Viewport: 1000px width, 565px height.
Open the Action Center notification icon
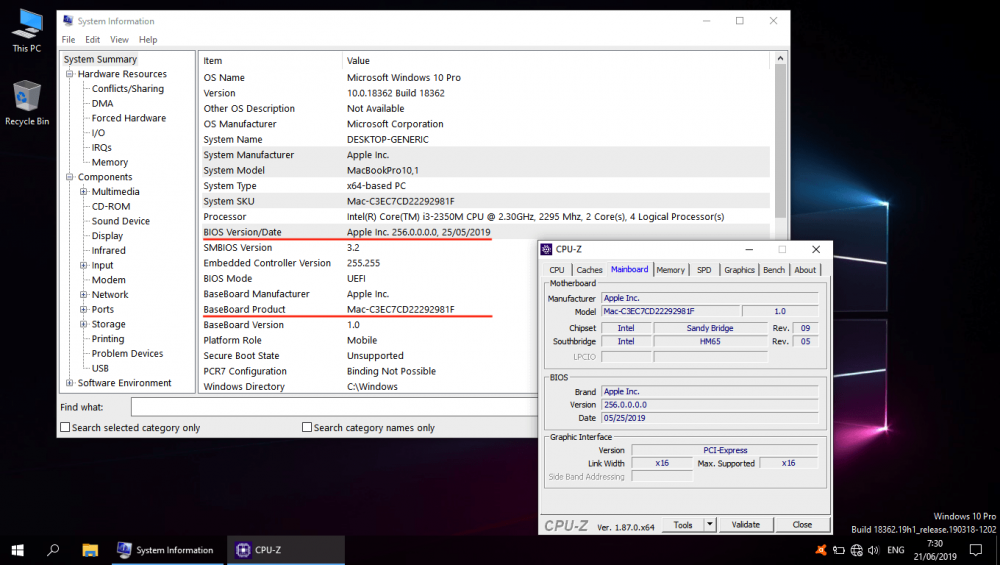point(976,550)
